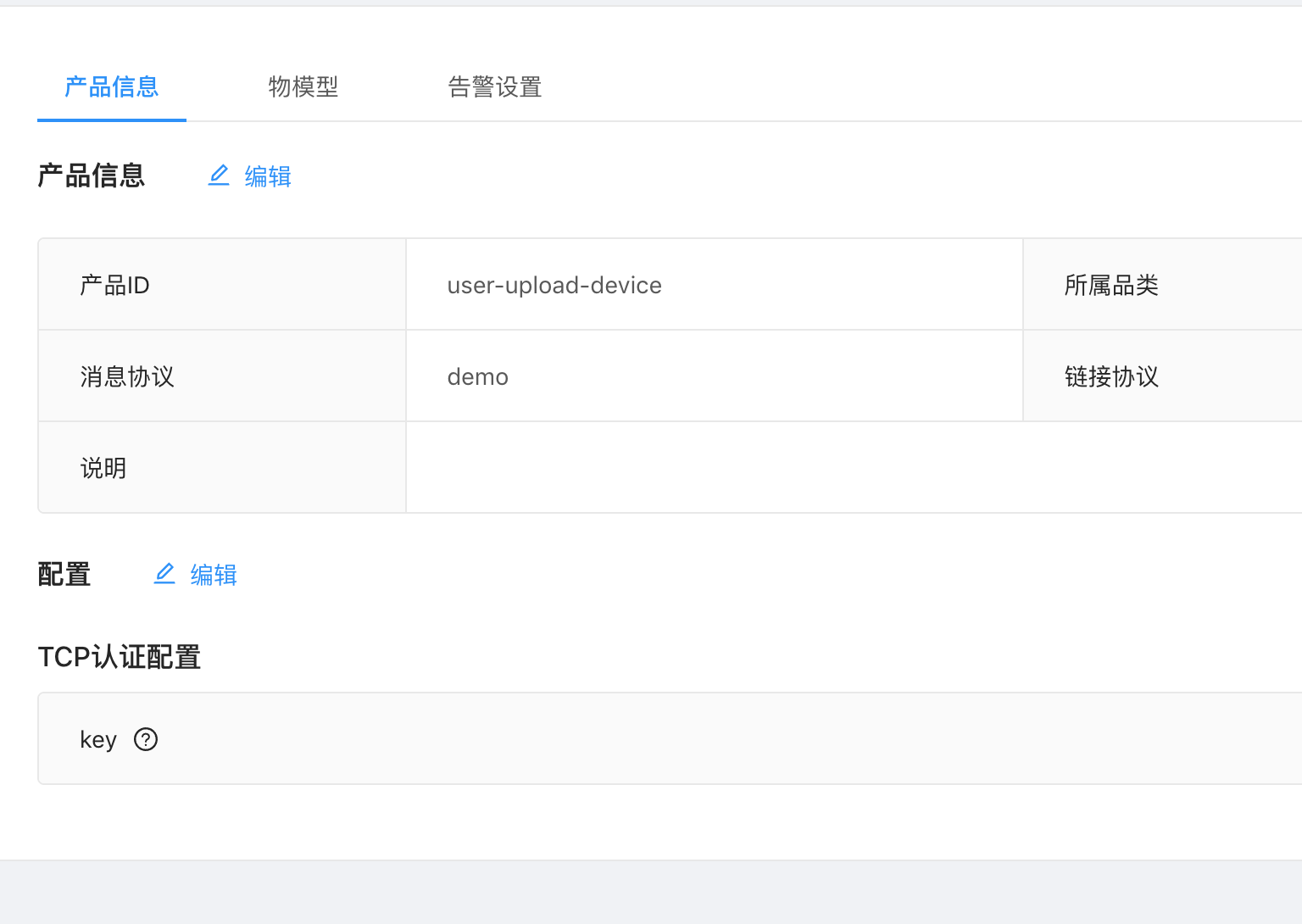Click the 产品ID label cell
The height and width of the screenshot is (924, 1302).
click(114, 285)
